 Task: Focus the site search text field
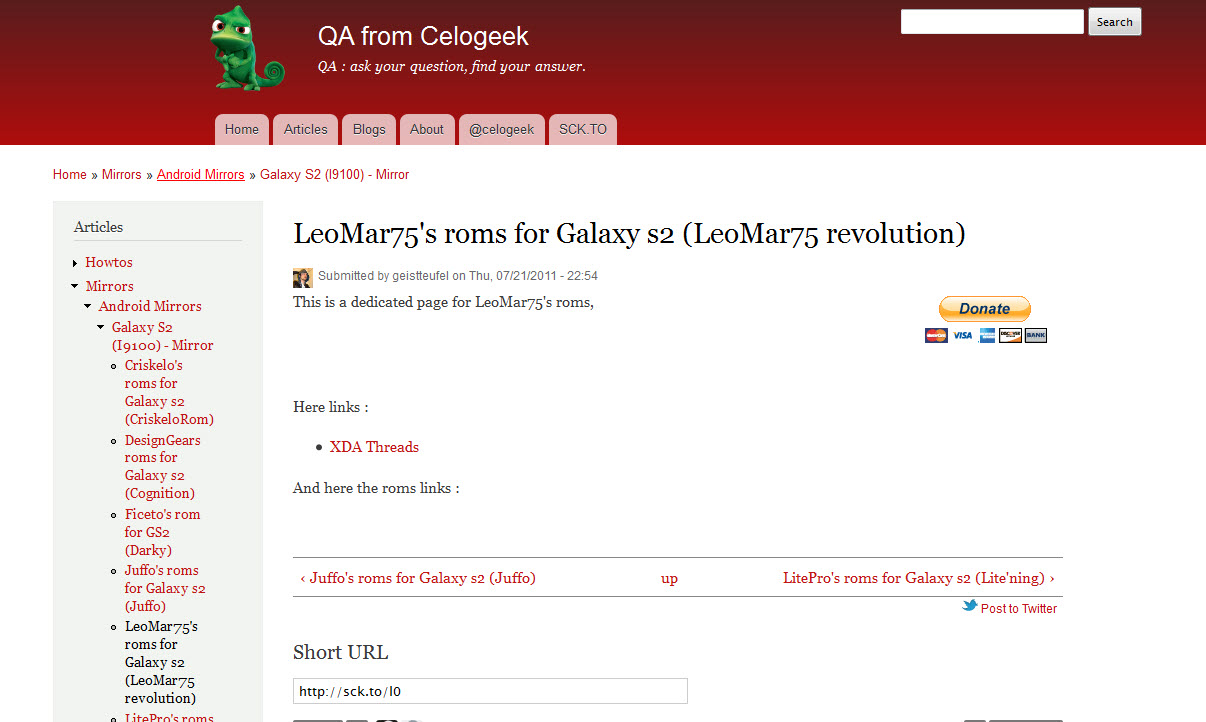(x=992, y=22)
